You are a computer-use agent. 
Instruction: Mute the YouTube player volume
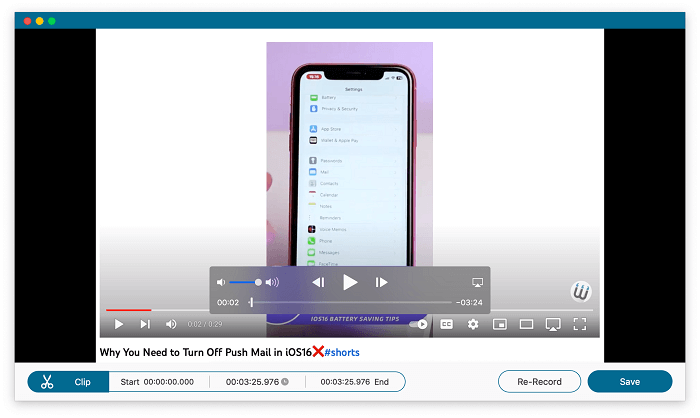171,324
